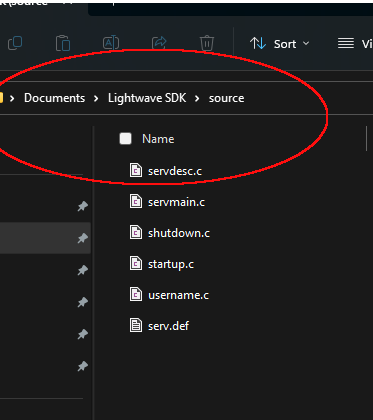
Task: Click the Share icon in the toolbar
Action: 159,43
